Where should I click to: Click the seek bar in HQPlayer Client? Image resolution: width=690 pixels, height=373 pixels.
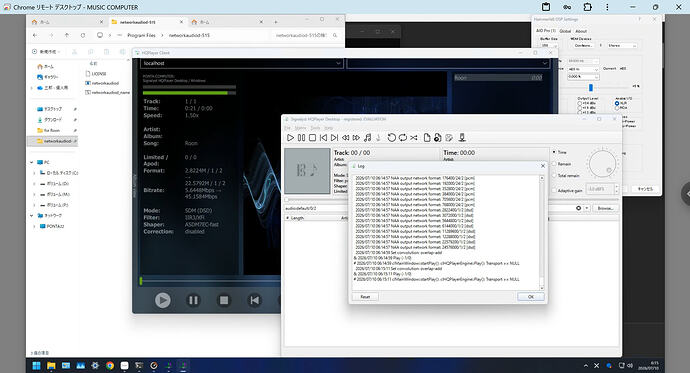click(210, 280)
